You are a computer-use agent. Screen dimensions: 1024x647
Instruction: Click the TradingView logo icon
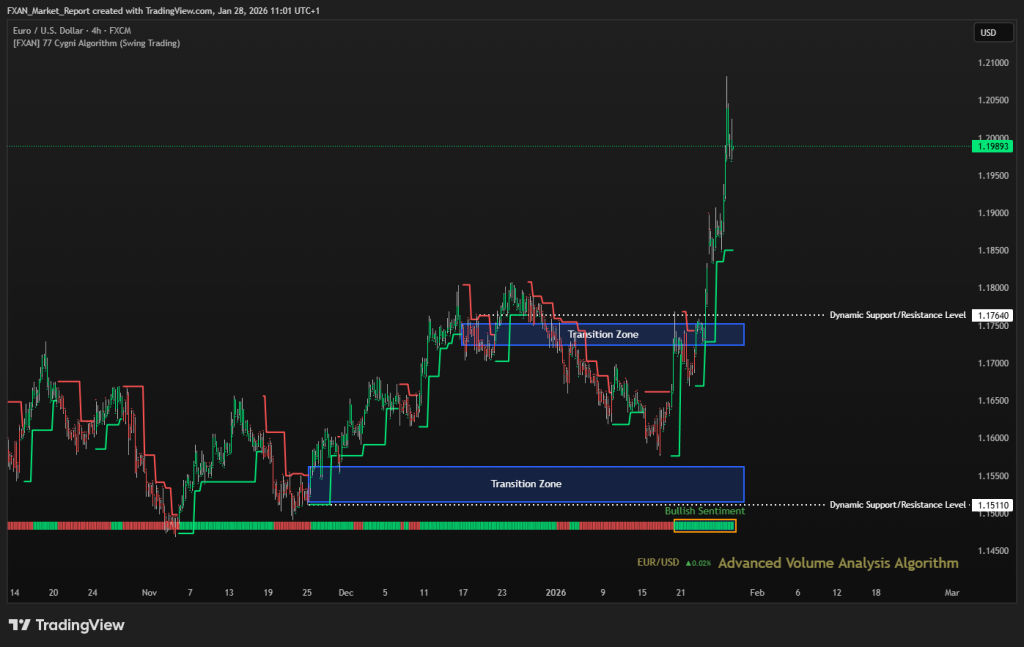coord(19,625)
